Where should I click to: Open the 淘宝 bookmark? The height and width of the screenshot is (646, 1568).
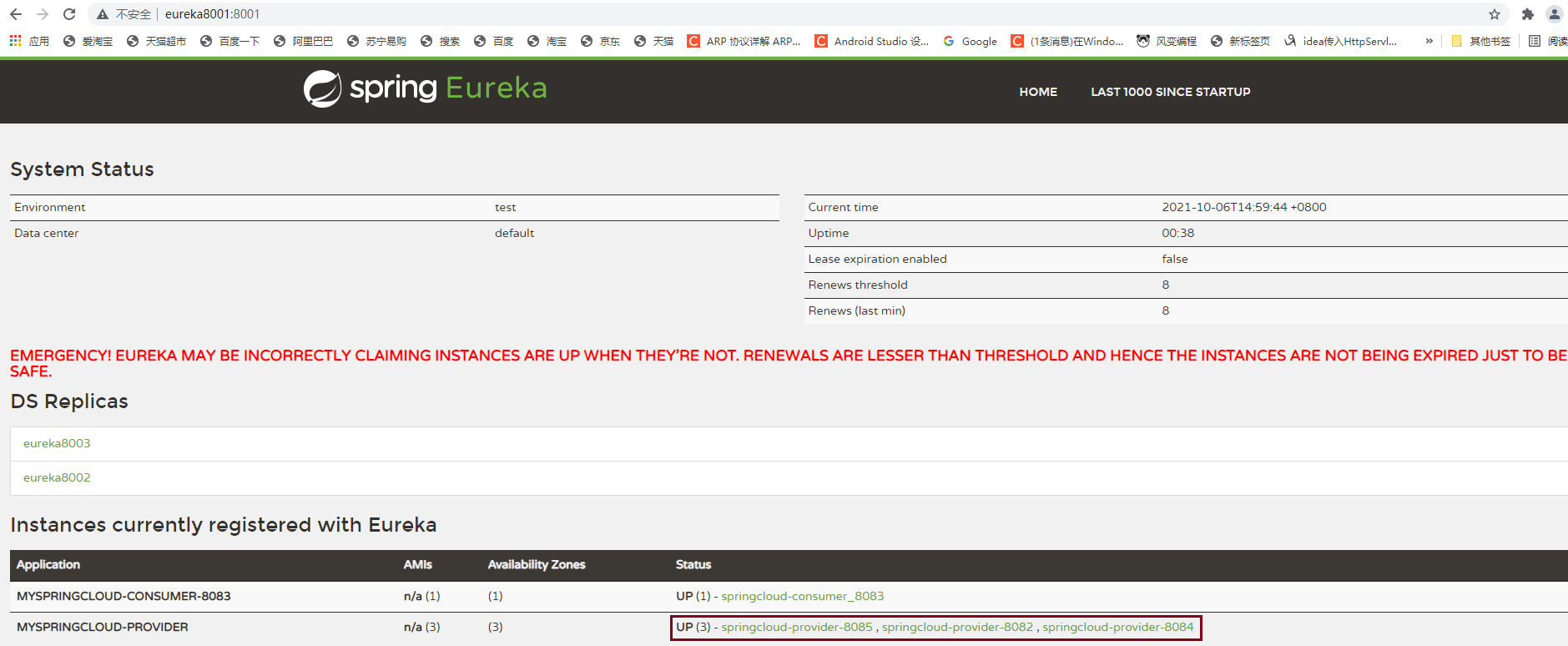tap(547, 41)
